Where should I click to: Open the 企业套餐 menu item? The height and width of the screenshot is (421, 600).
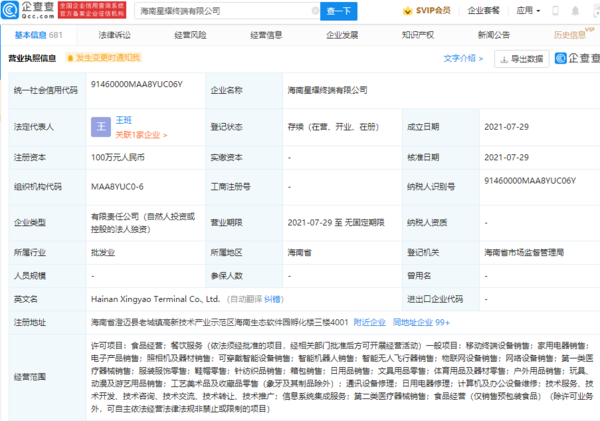(x=484, y=11)
